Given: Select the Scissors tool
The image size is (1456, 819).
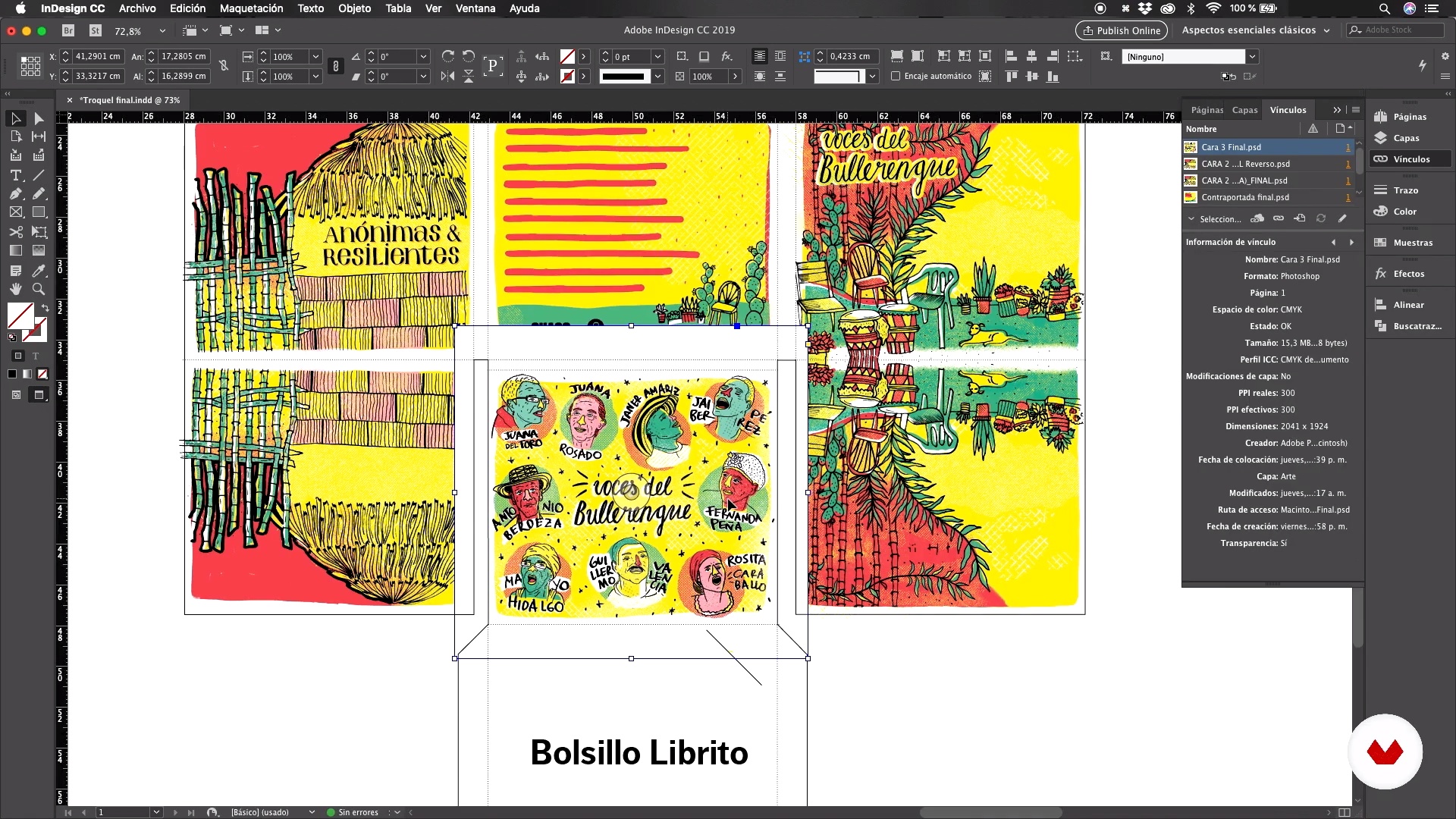Looking at the screenshot, I should (x=15, y=232).
